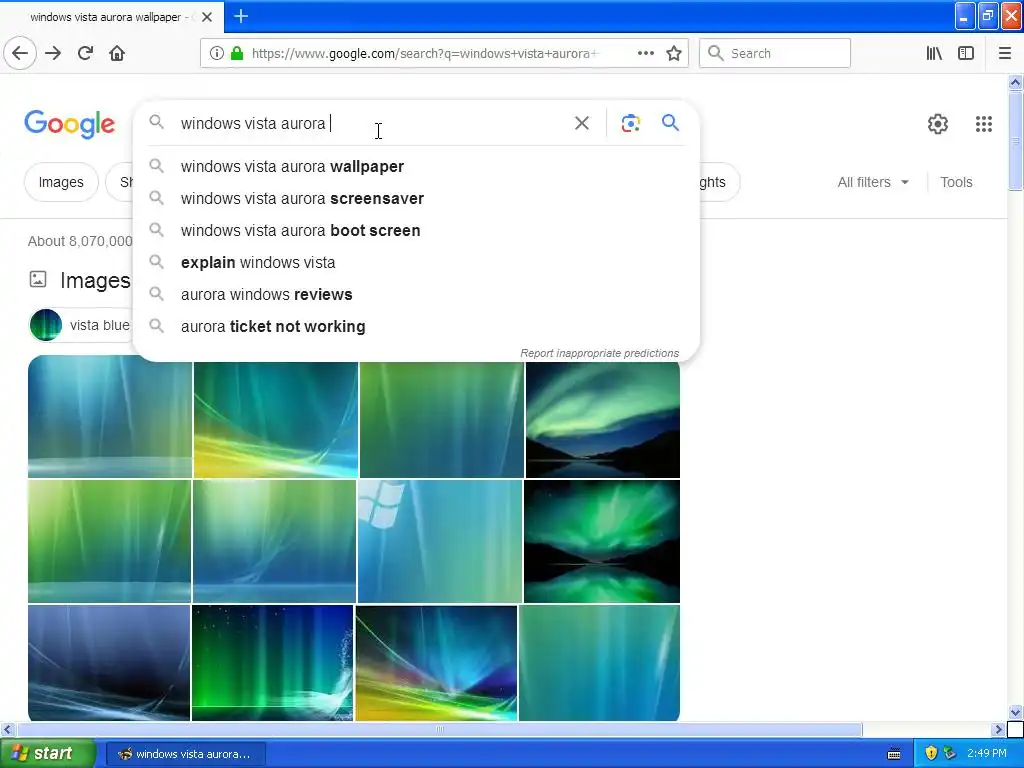This screenshot has height=768, width=1024.
Task: Open the northern lights mountain photo thumbnail
Action: tap(603, 420)
